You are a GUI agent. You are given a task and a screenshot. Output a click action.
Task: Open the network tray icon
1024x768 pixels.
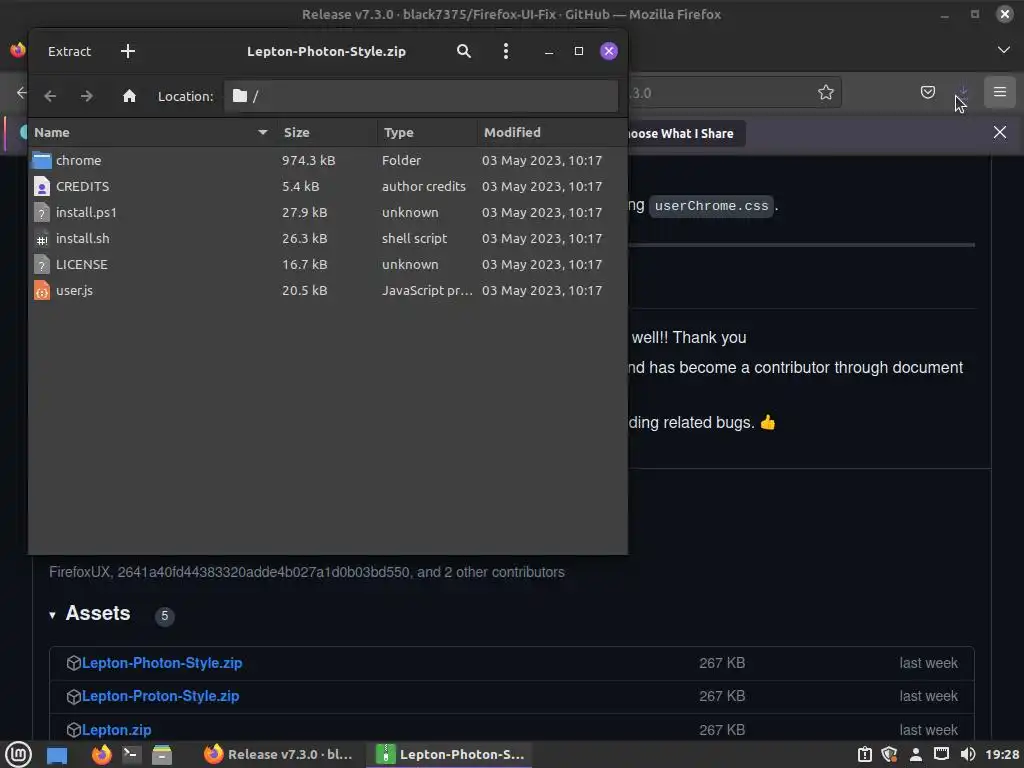[941, 754]
